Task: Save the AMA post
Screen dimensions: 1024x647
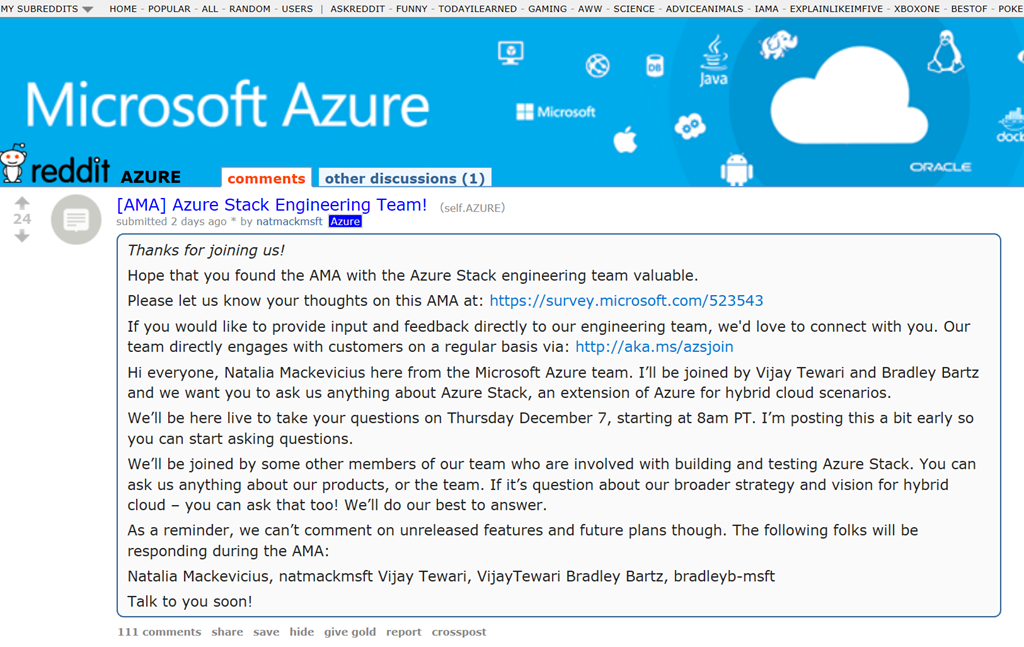Action: pyautogui.click(x=266, y=632)
